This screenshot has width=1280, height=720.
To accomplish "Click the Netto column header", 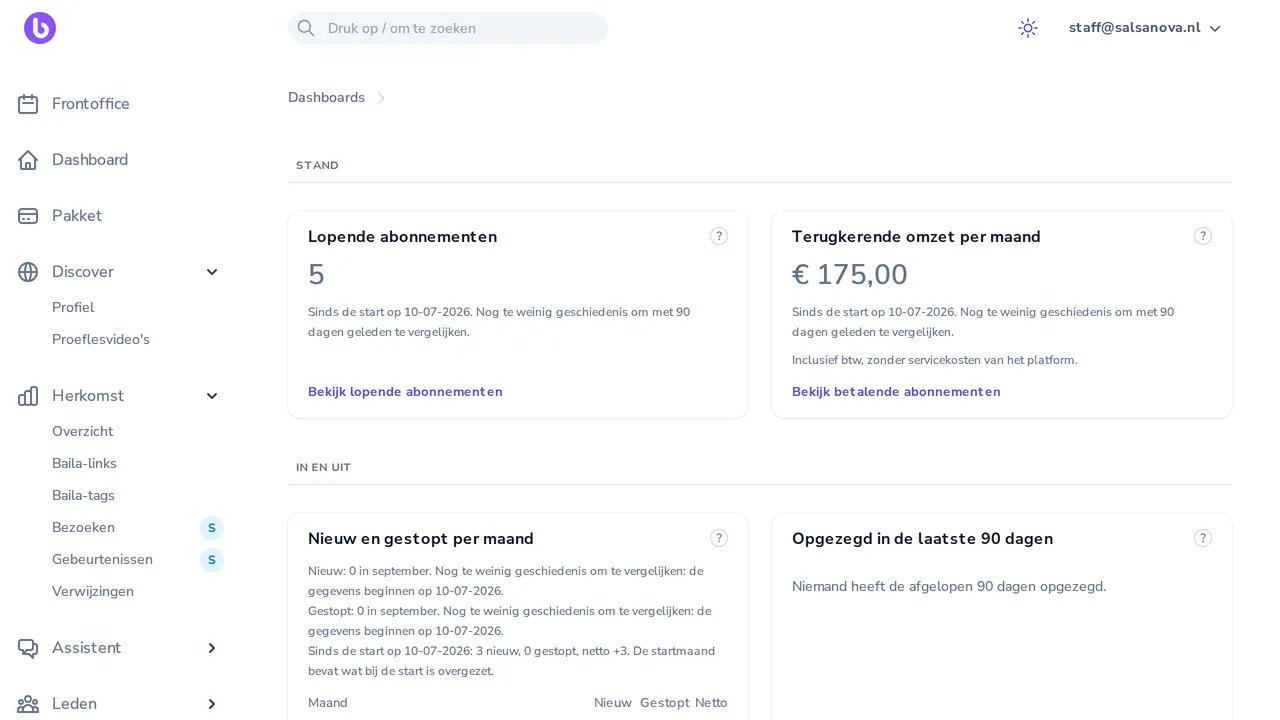I will point(711,703).
